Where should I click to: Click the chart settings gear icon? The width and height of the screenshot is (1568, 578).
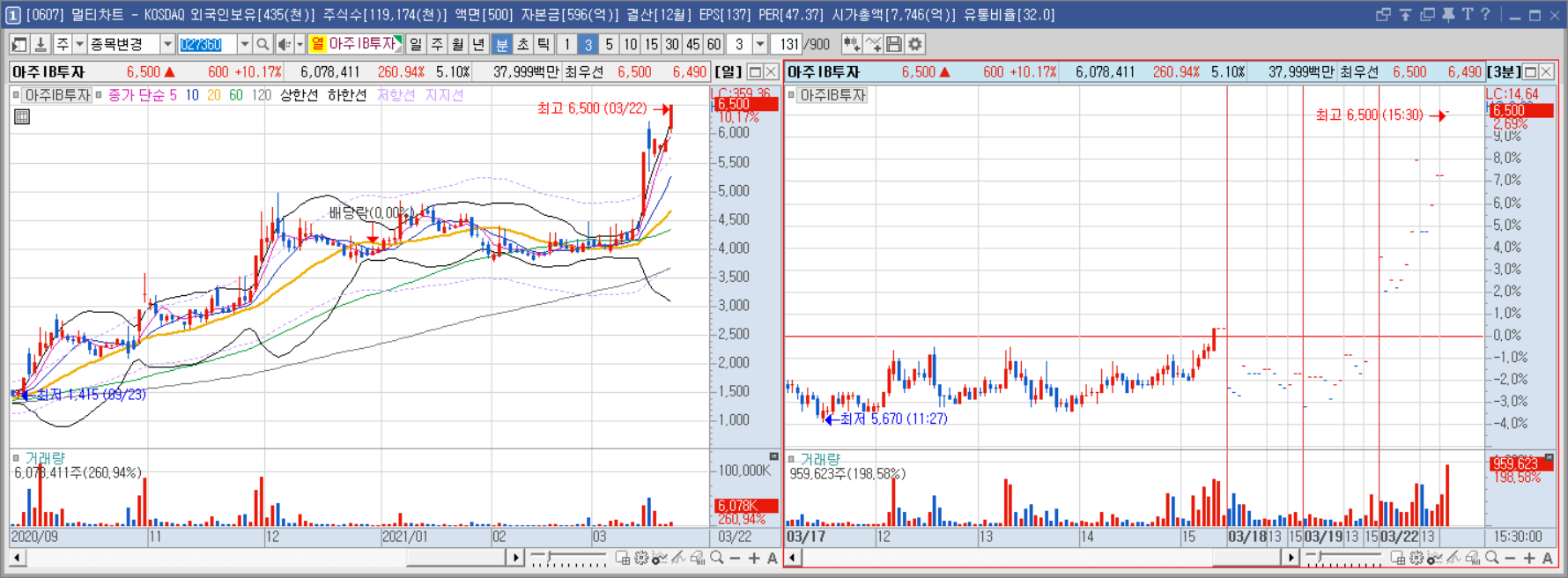tap(915, 44)
